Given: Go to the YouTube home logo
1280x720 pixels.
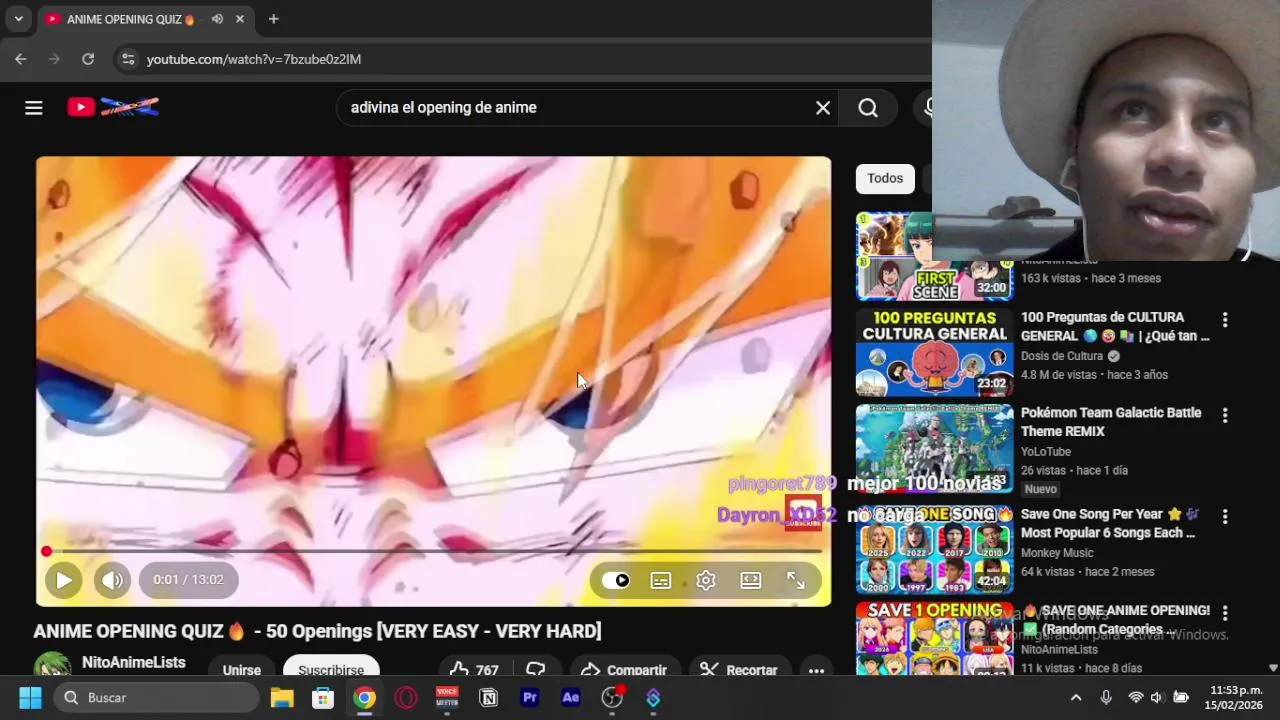Looking at the screenshot, I should pos(113,107).
